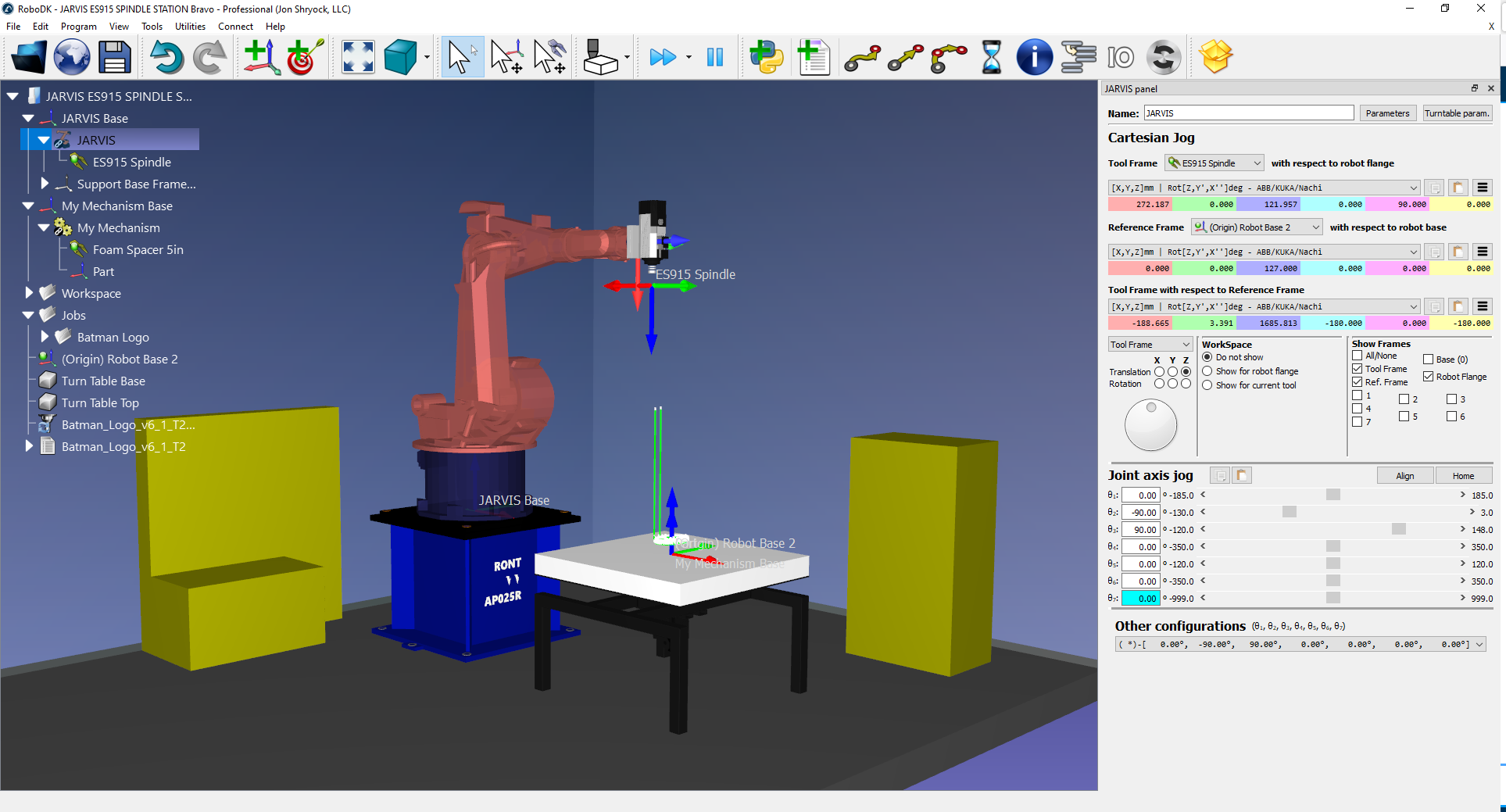1506x812 pixels.
Task: Pause simulation with the pause icon
Action: pos(714,57)
